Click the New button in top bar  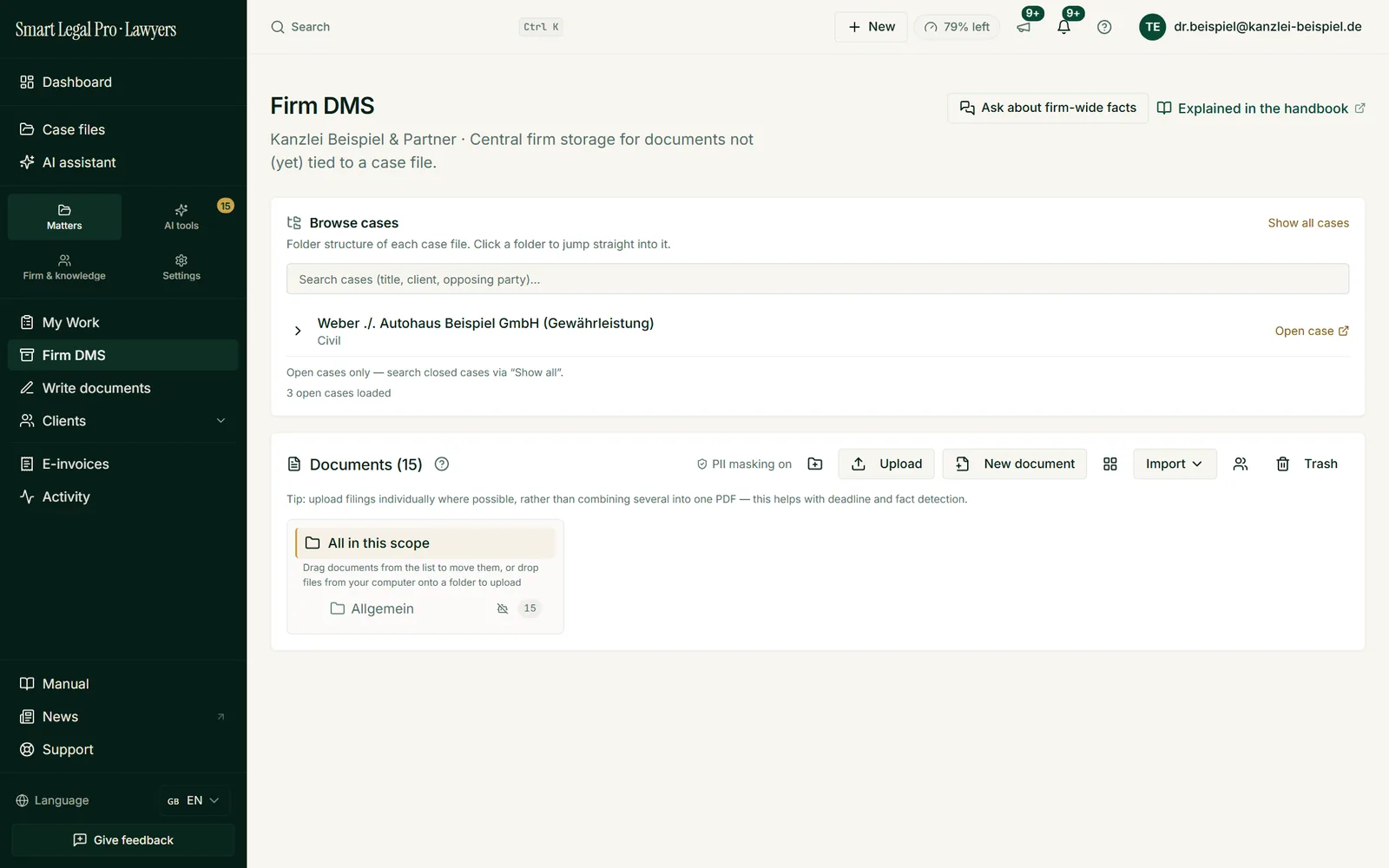(871, 27)
